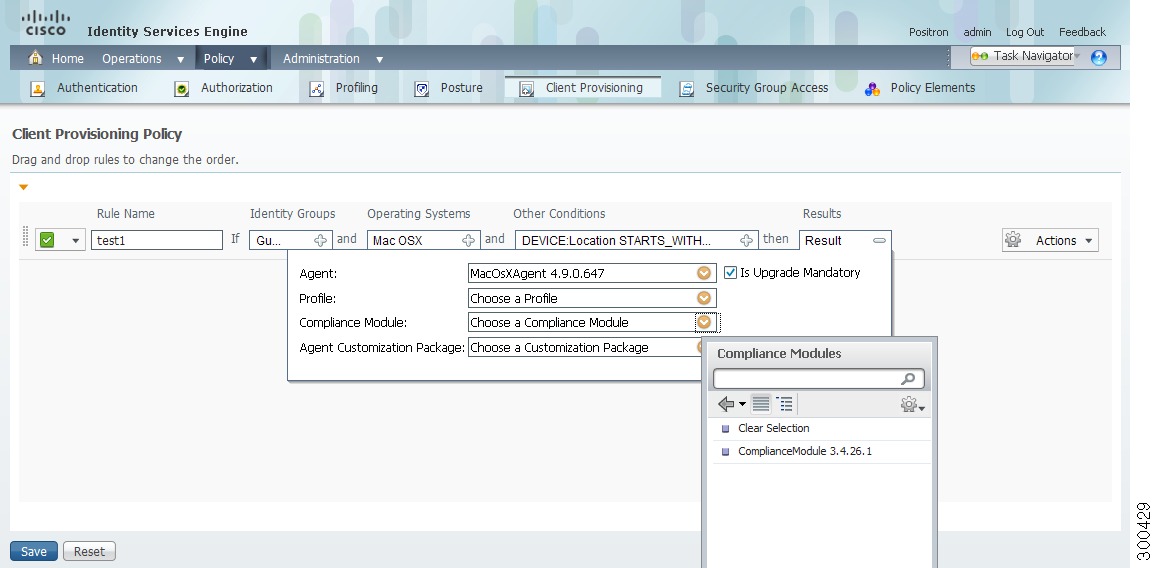Click the Policy Elements colored icon

click(872, 89)
